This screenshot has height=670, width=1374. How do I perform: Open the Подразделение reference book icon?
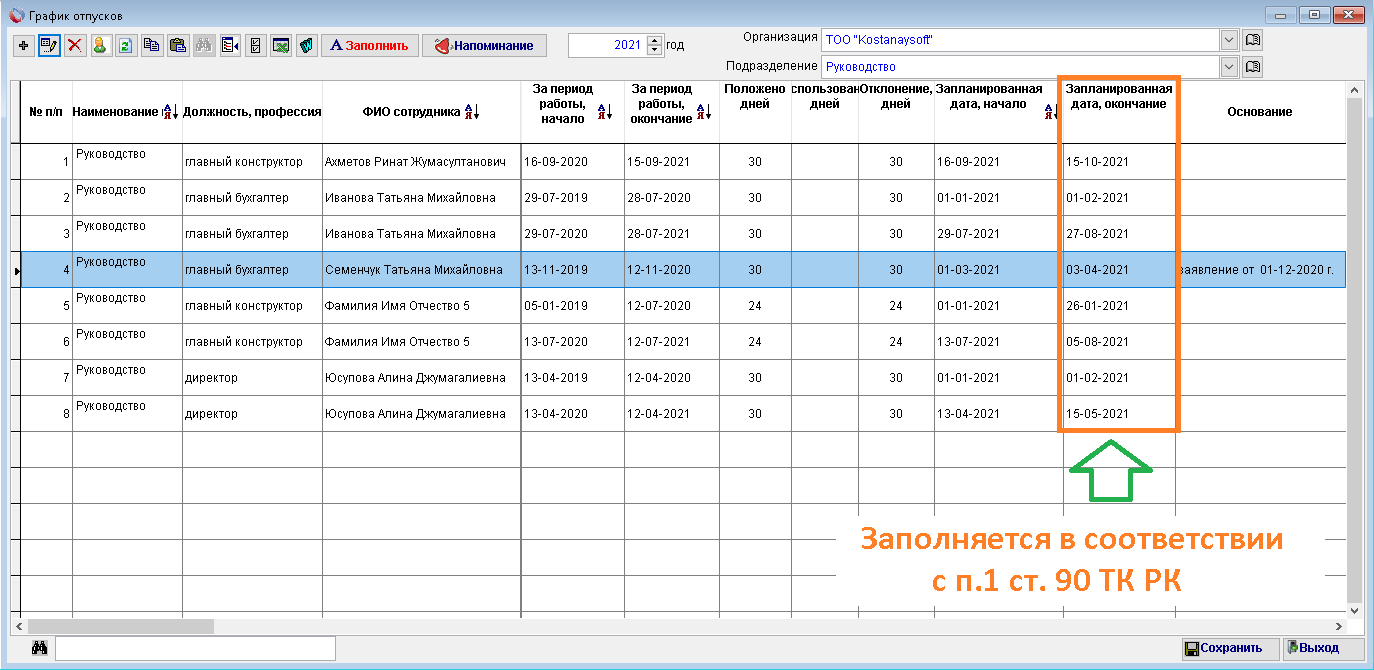1252,67
